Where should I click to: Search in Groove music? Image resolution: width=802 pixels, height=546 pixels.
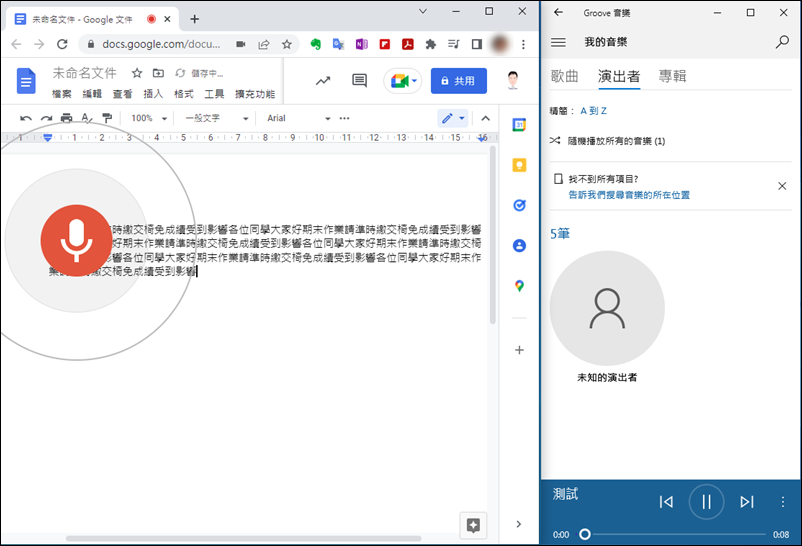pos(782,42)
